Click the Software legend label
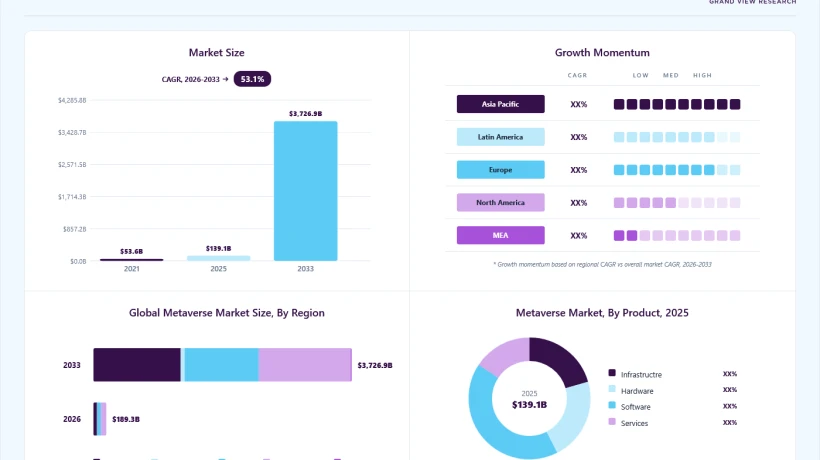 635,407
